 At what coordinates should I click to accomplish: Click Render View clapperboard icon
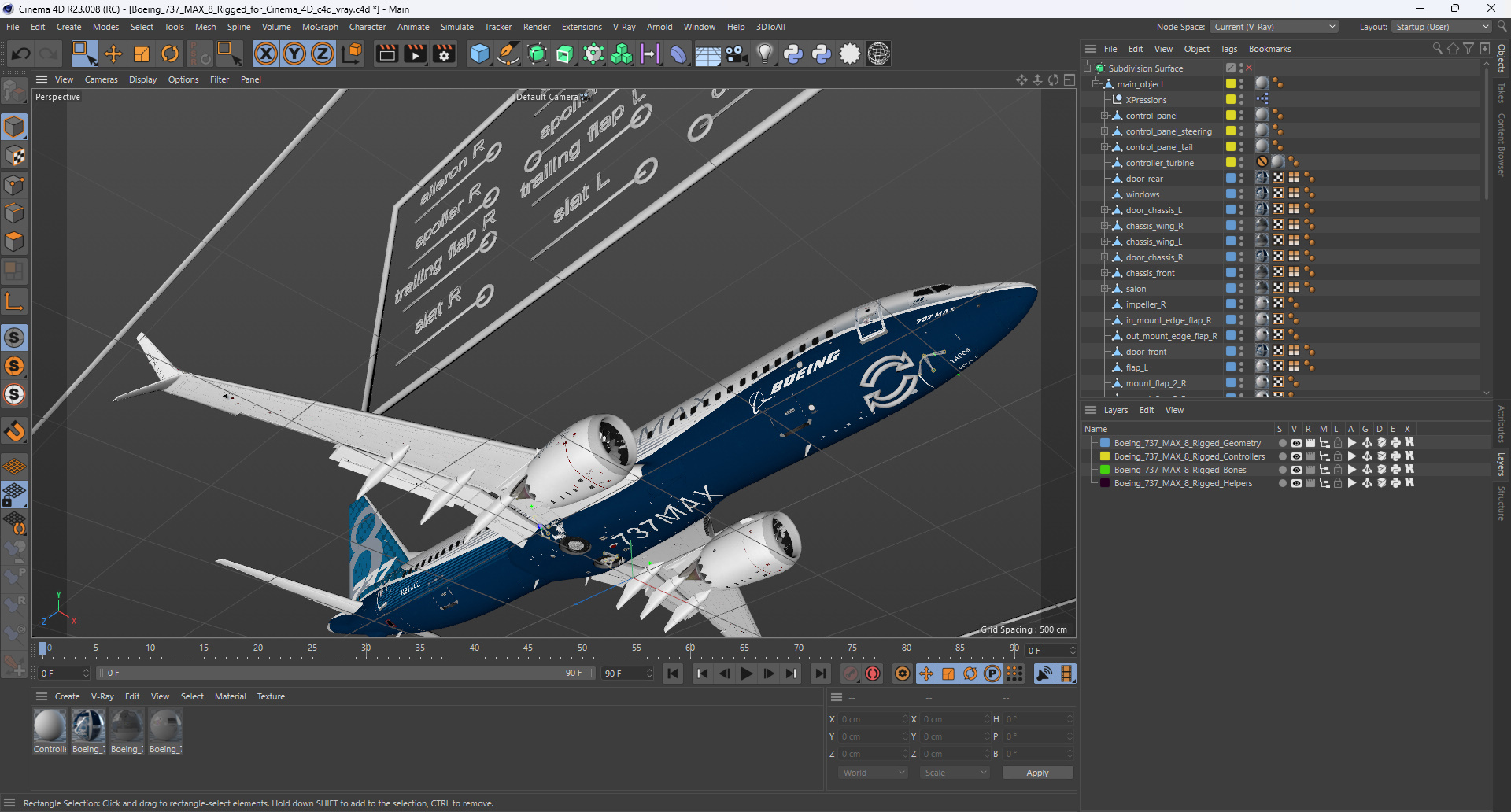(386, 54)
